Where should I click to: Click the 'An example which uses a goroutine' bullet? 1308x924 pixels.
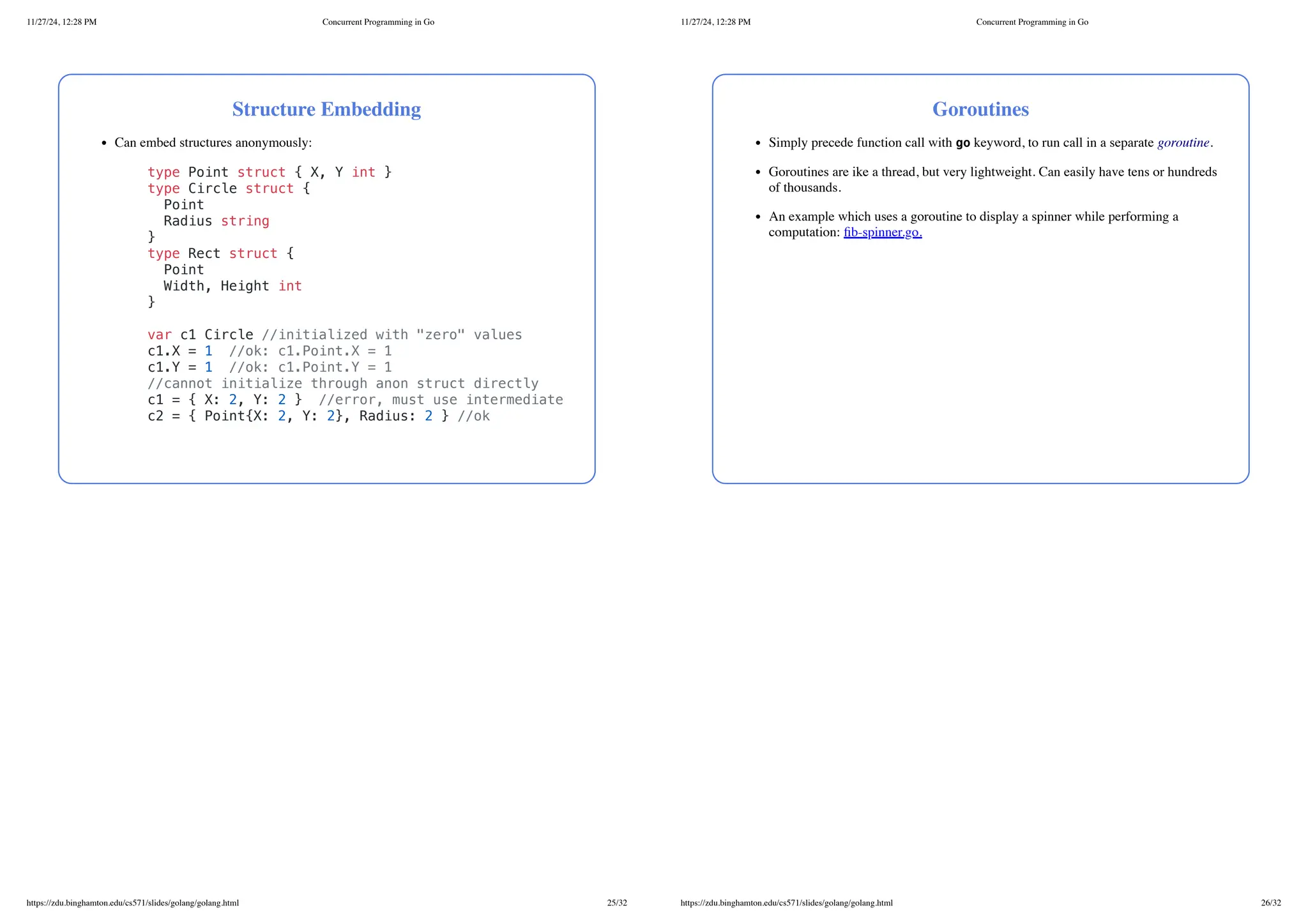tap(973, 224)
